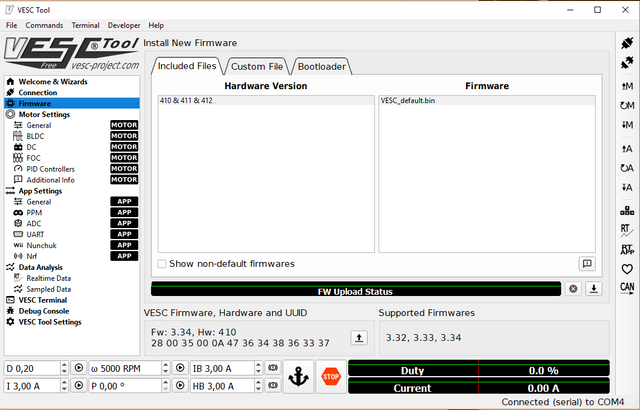Write motor configuration (down-arrow M icon)
The width and height of the screenshot is (640, 410).
coord(627,125)
